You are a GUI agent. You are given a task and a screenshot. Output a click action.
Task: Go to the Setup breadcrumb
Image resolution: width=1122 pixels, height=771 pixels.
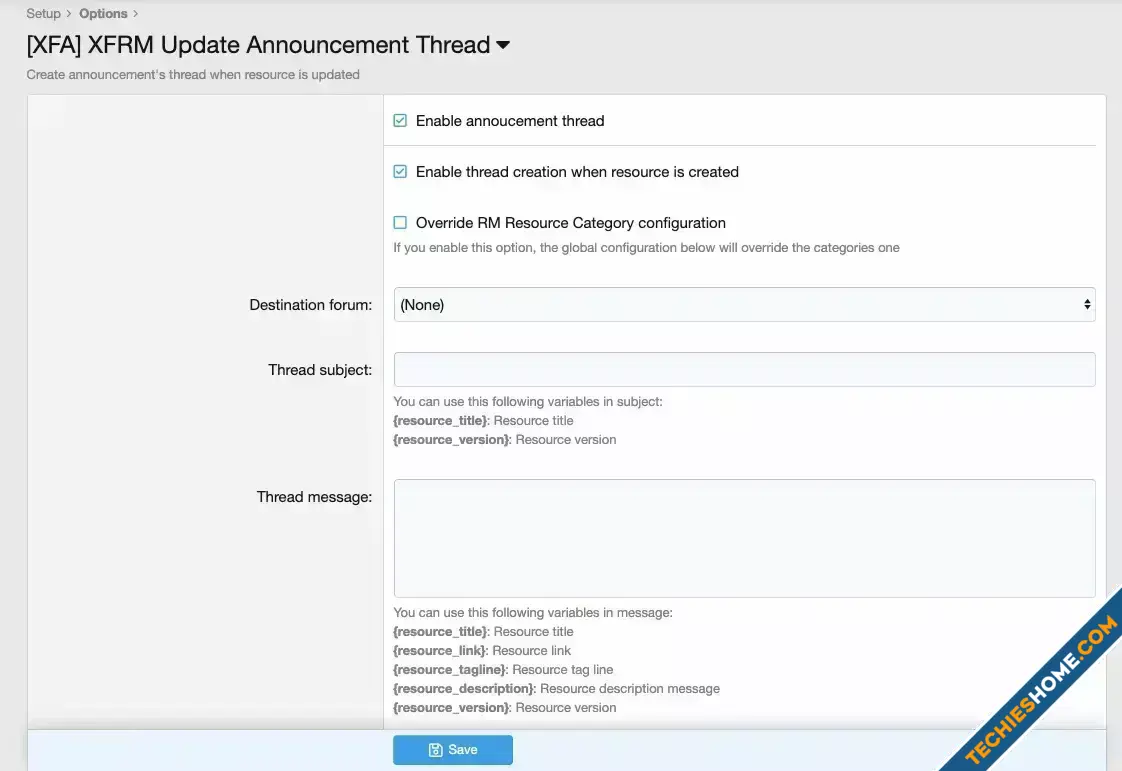(x=43, y=14)
